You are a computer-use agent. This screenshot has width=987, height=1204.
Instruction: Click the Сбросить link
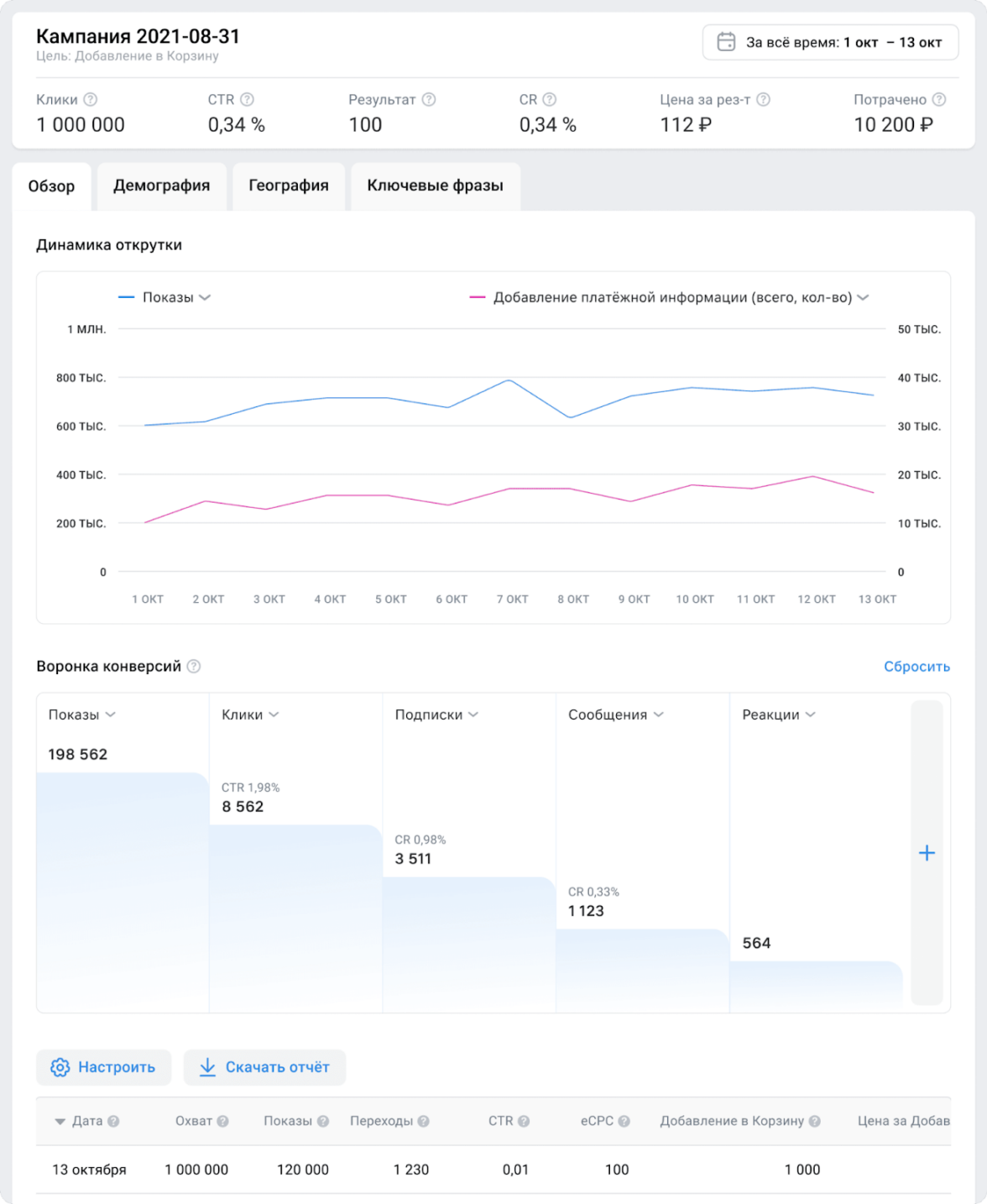[x=916, y=667]
